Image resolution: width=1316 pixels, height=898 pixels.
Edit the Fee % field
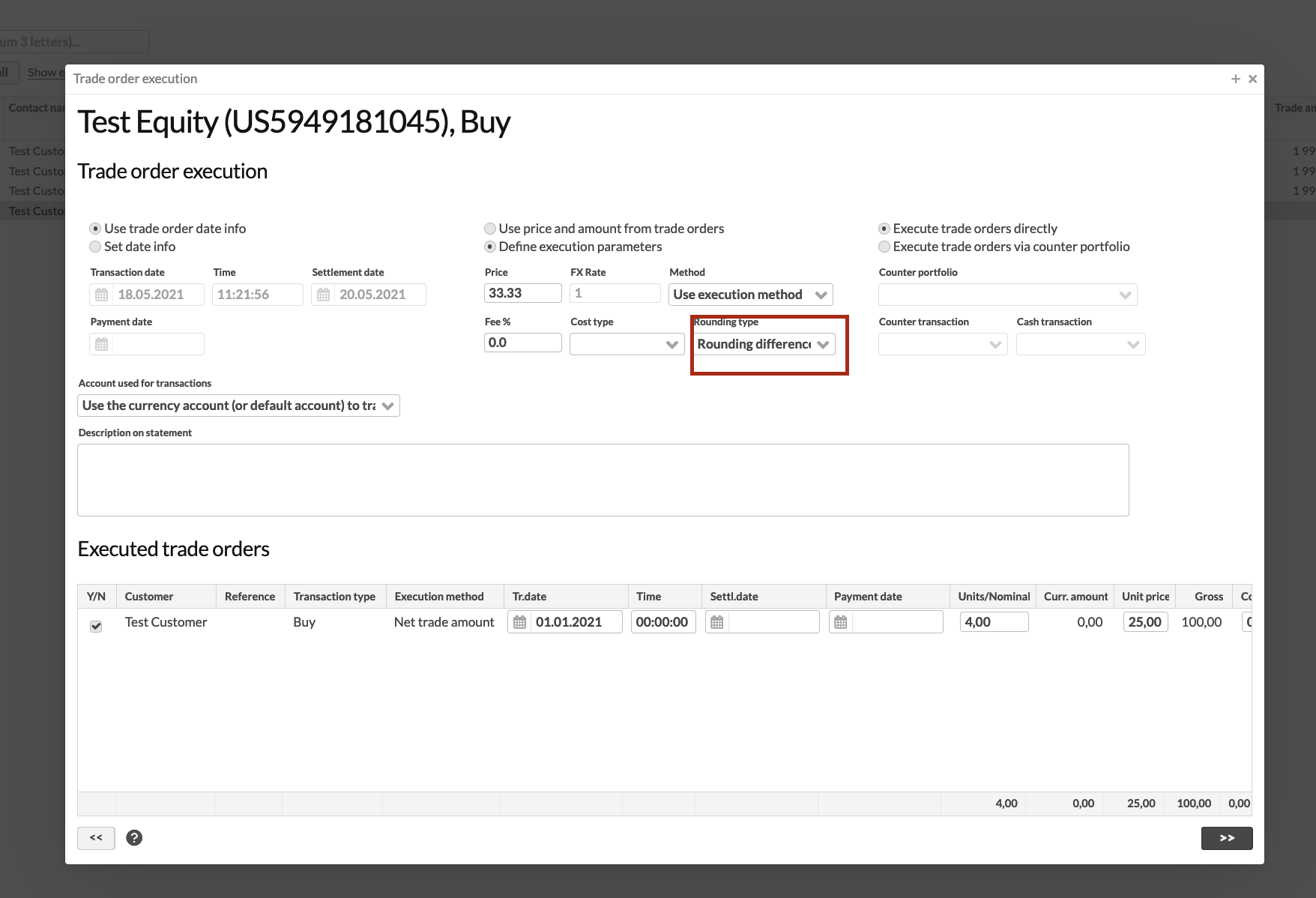coord(523,343)
